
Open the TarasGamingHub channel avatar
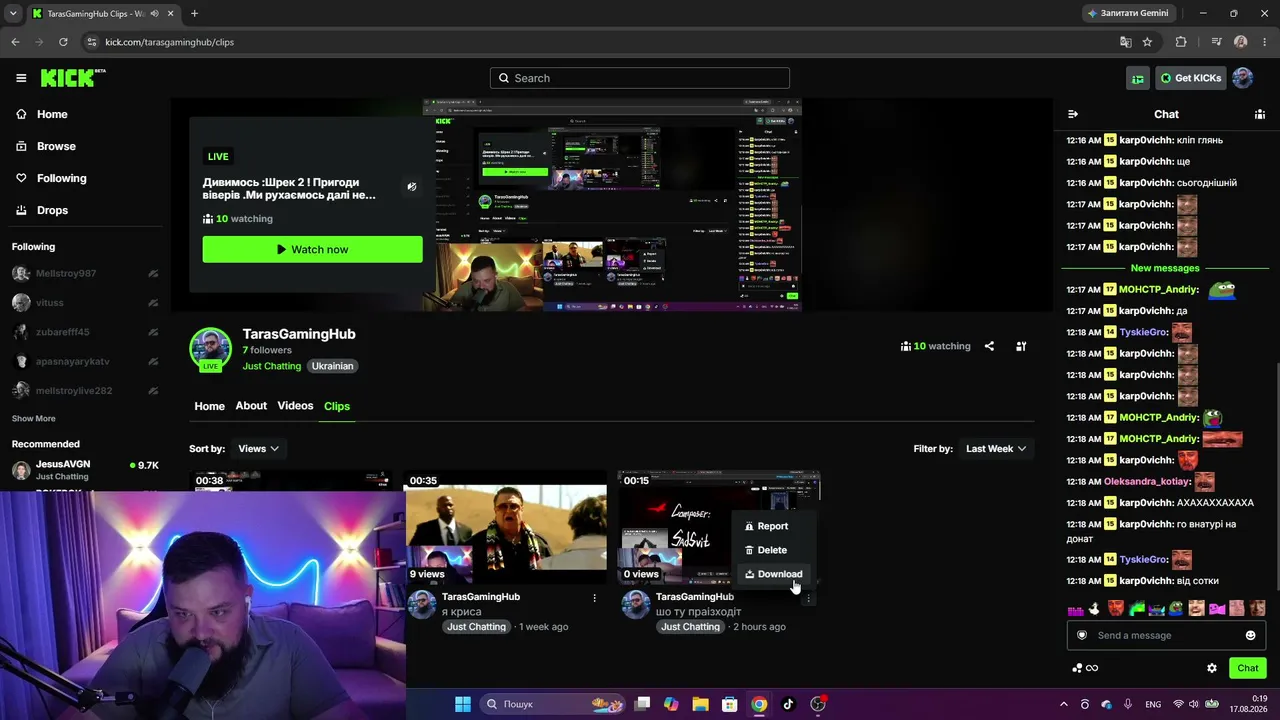210,348
